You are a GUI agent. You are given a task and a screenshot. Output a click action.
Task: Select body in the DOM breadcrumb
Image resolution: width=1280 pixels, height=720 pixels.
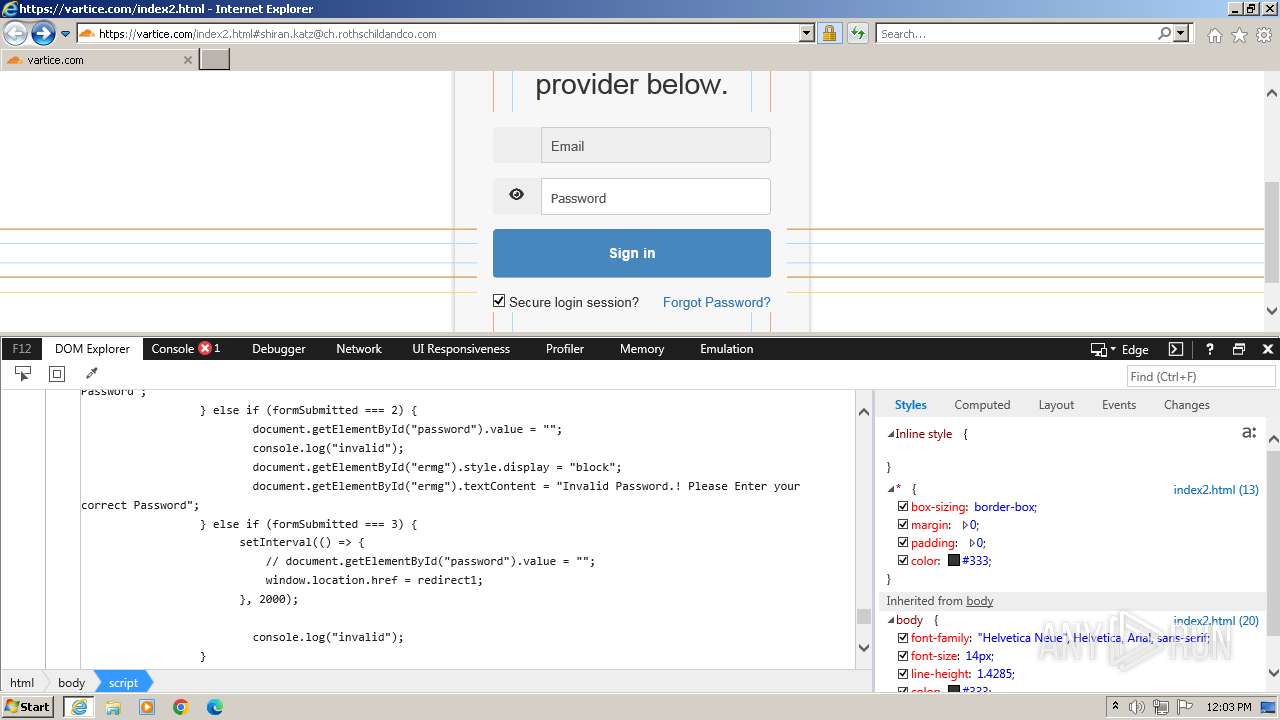pyautogui.click(x=71, y=683)
